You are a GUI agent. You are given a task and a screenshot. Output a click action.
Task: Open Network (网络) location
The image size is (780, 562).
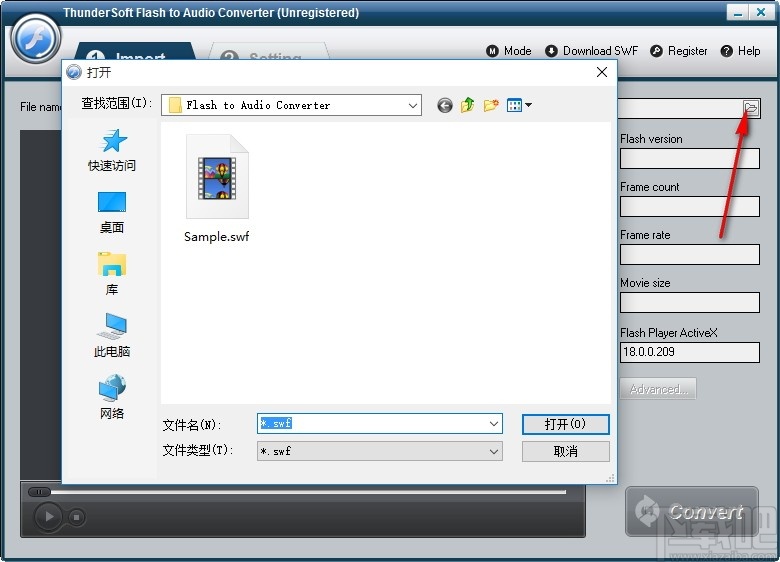[112, 398]
